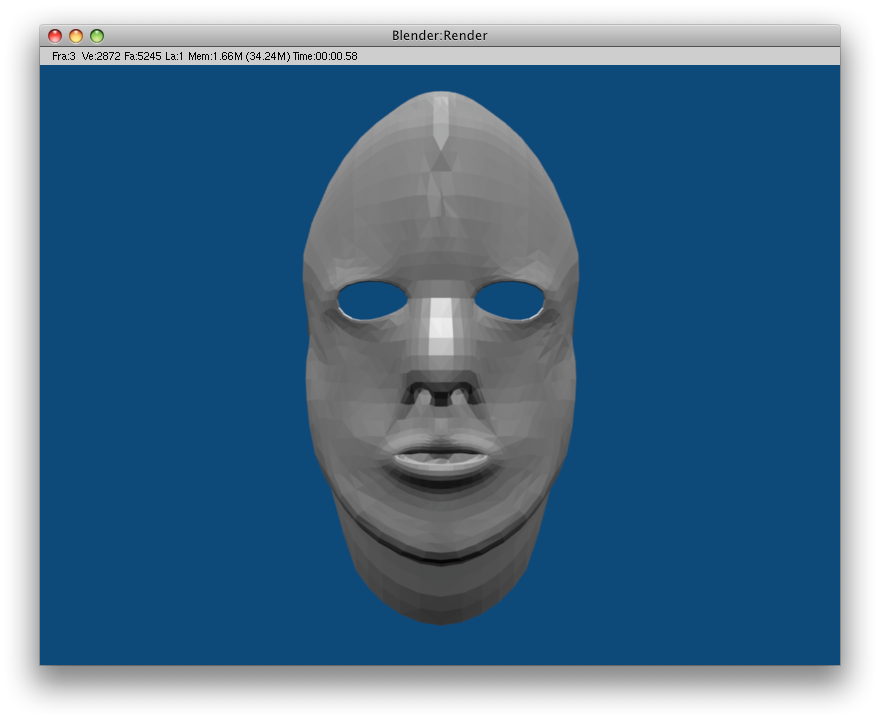Click the mask's left eye hole
The image size is (880, 720).
pyautogui.click(x=372, y=300)
